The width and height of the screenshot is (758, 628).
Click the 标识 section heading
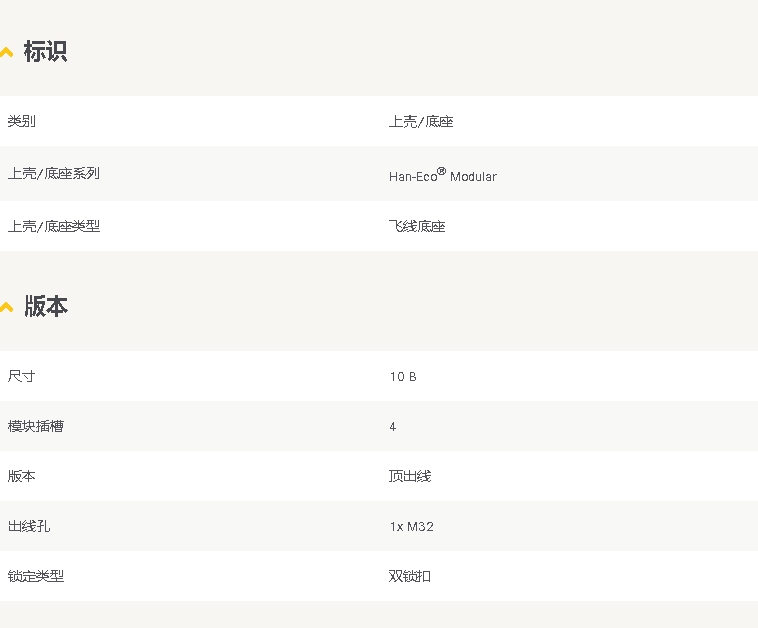[45, 52]
